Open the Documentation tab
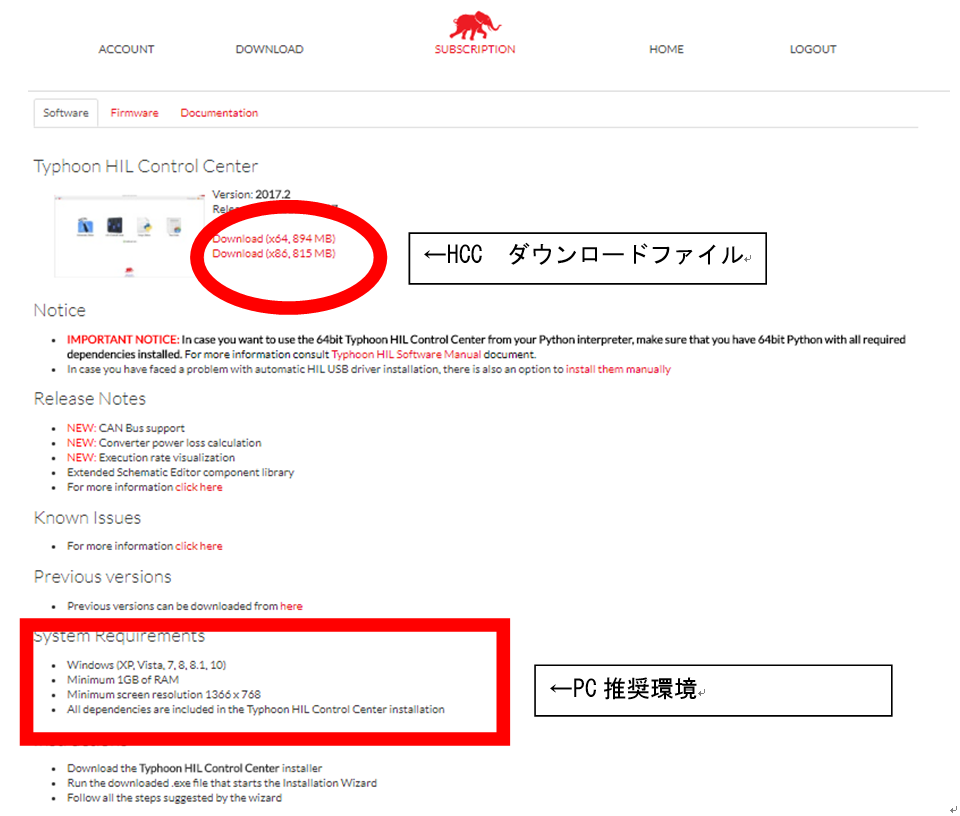Viewport: 960px width, 816px height. point(219,113)
